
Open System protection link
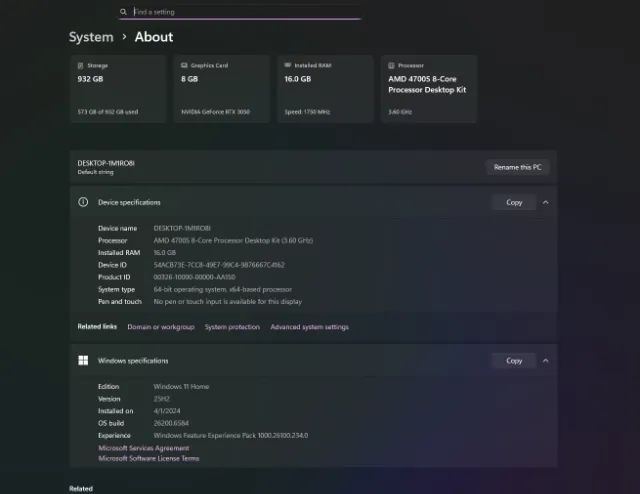click(232, 327)
